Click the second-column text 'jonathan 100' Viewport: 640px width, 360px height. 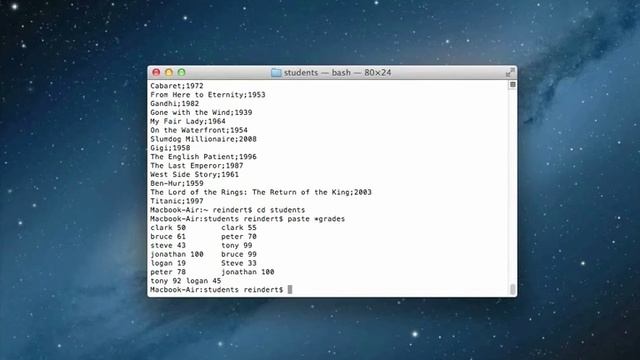248,272
